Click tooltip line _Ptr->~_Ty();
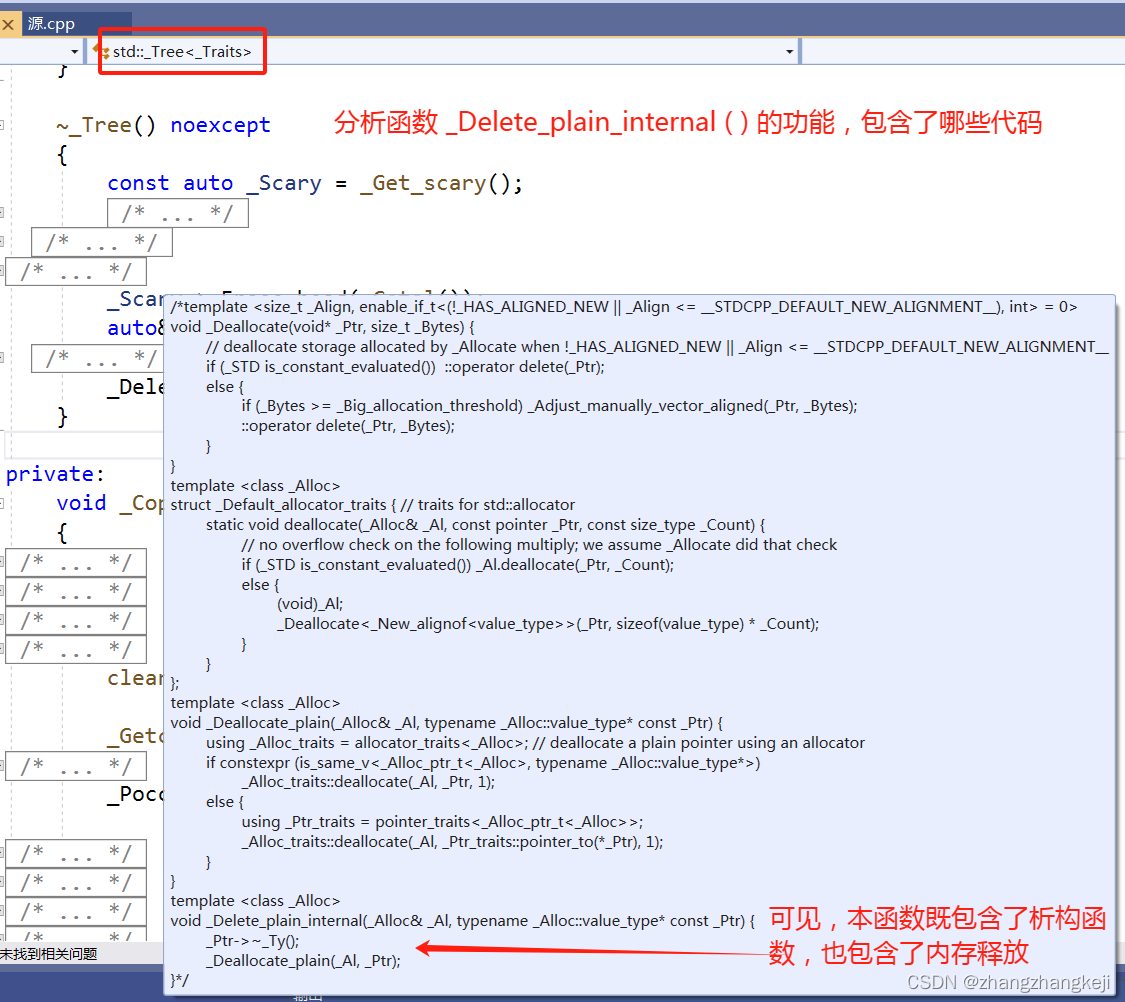This screenshot has height=1002, width=1125. 253,941
